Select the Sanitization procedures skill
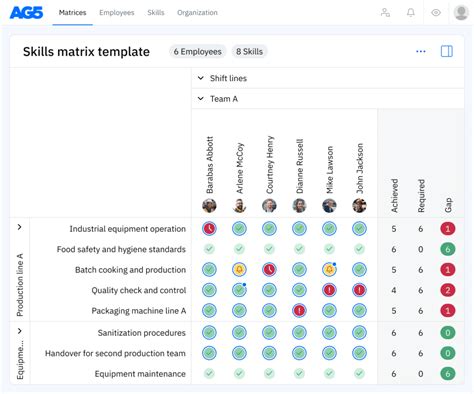The width and height of the screenshot is (474, 394). point(142,333)
